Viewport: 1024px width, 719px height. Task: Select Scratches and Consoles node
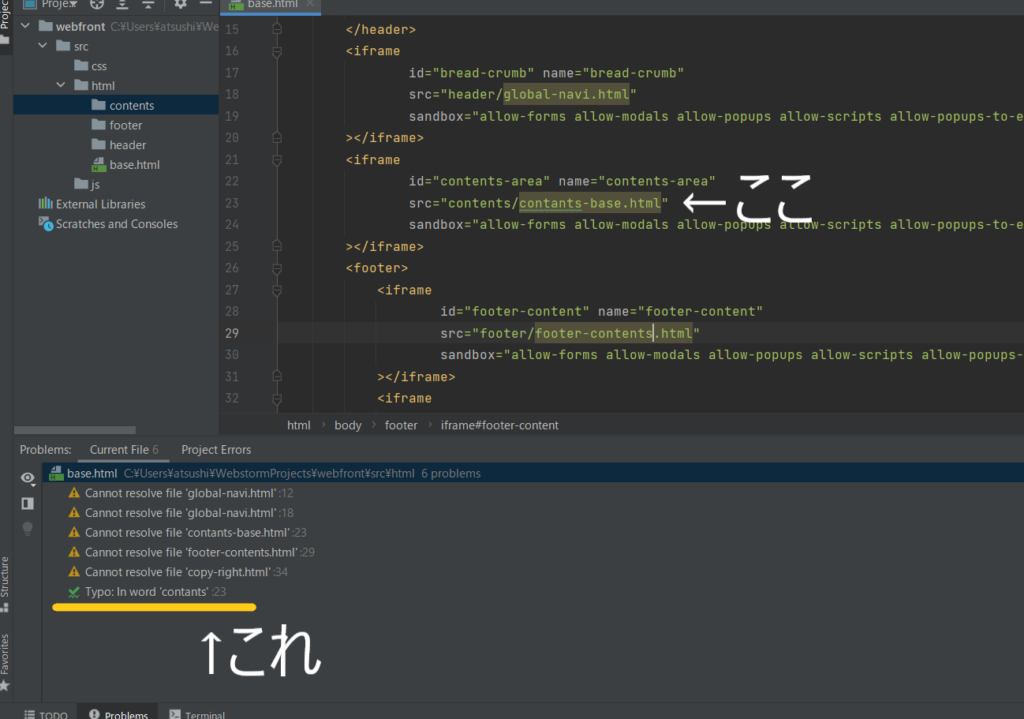click(x=108, y=224)
